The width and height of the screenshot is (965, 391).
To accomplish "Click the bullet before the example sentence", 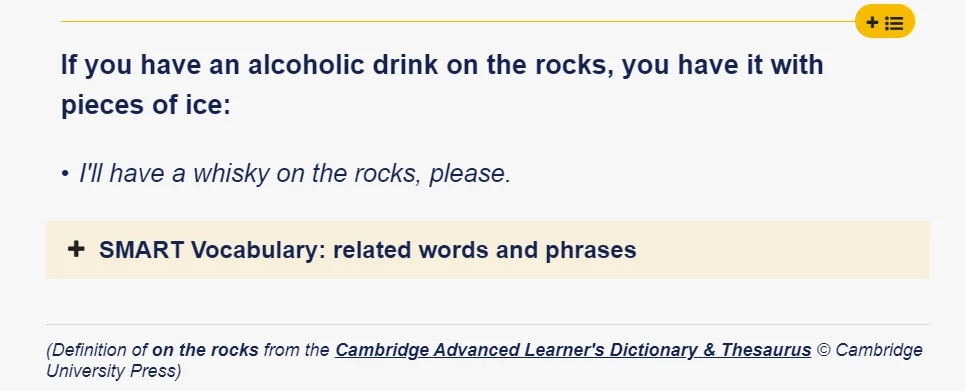I will point(65,174).
